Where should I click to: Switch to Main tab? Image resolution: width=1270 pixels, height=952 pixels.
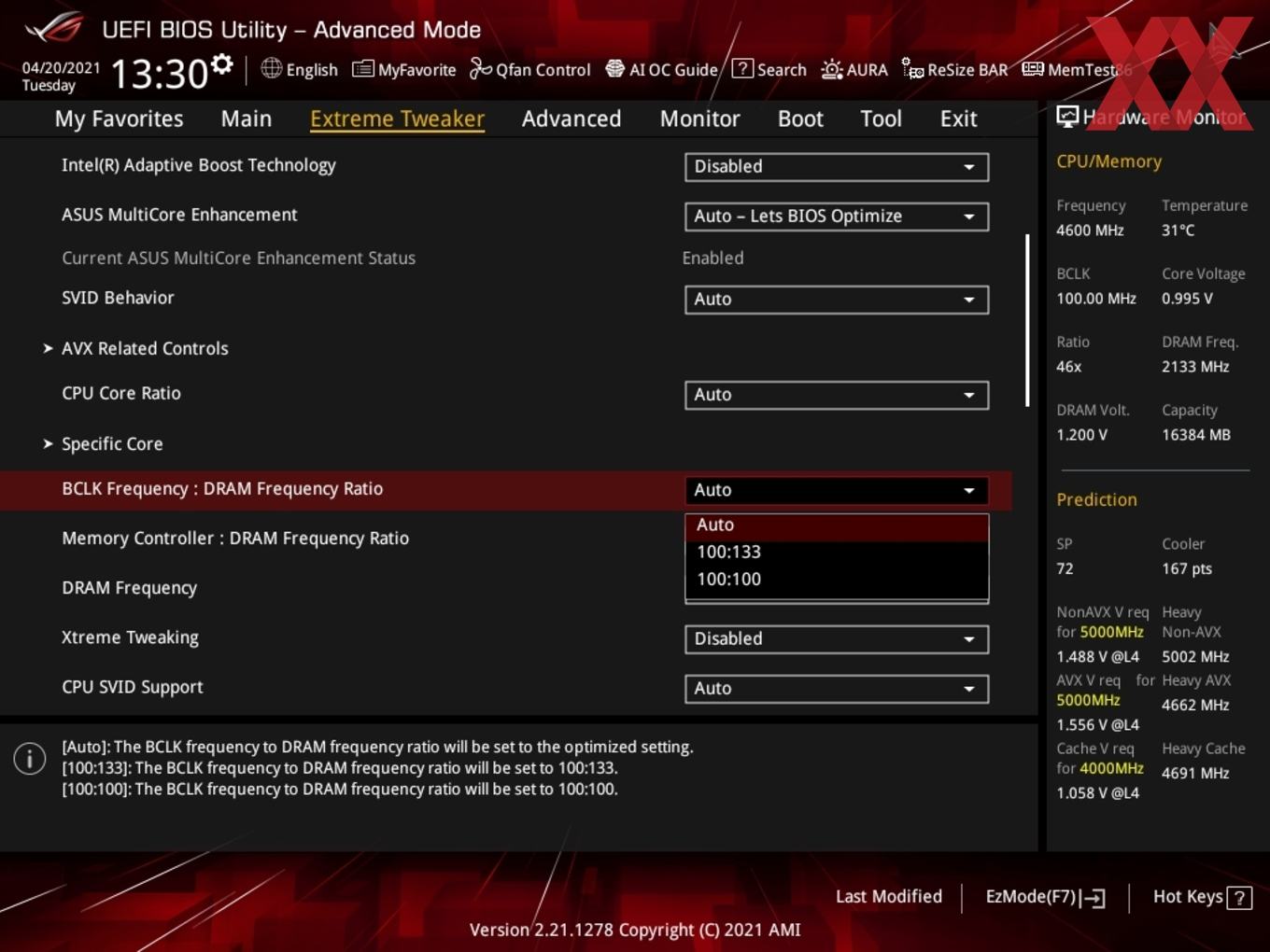tap(247, 119)
